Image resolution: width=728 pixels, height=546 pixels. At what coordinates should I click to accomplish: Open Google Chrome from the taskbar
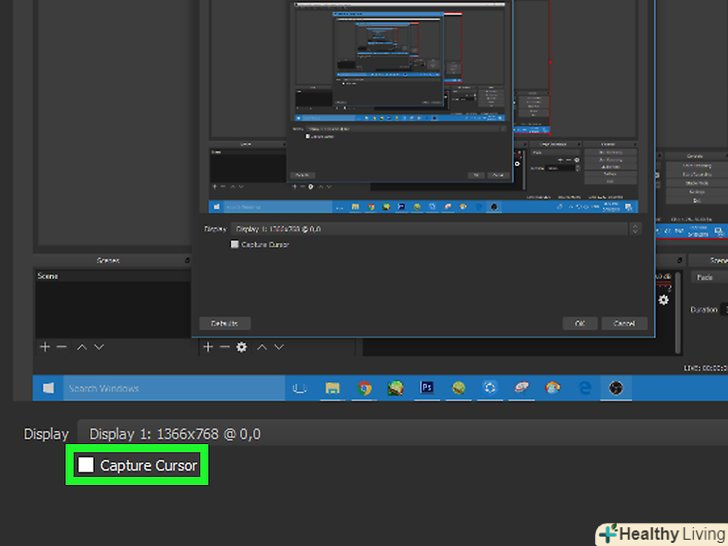(x=365, y=388)
